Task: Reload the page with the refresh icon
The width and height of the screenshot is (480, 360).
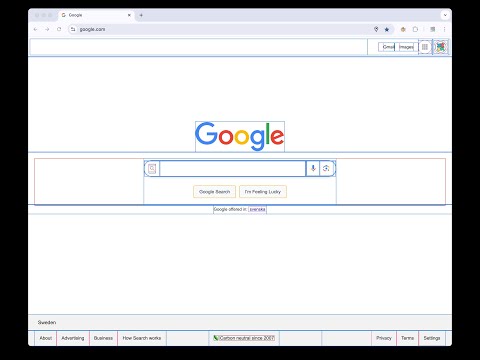Action: pos(59,29)
